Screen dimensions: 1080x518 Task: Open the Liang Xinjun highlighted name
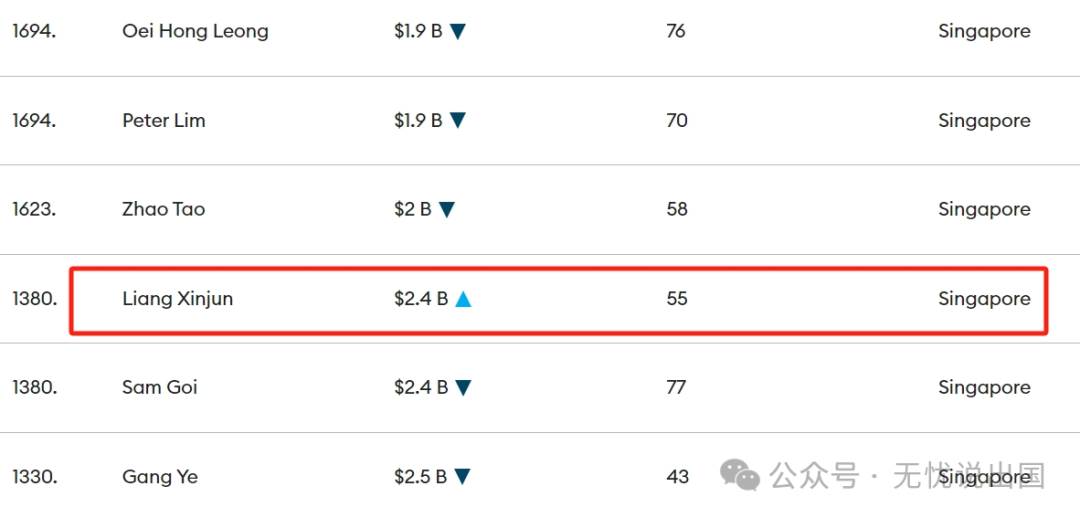tap(178, 299)
